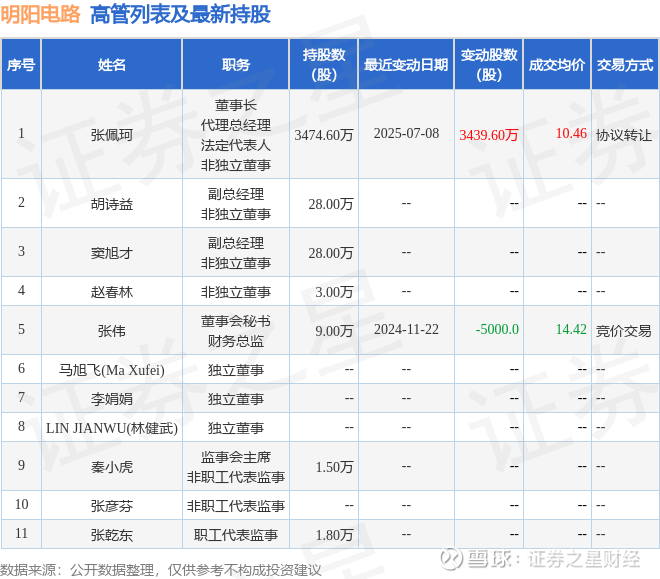
Task: Select the name 张佩珂
Action: tap(112, 135)
